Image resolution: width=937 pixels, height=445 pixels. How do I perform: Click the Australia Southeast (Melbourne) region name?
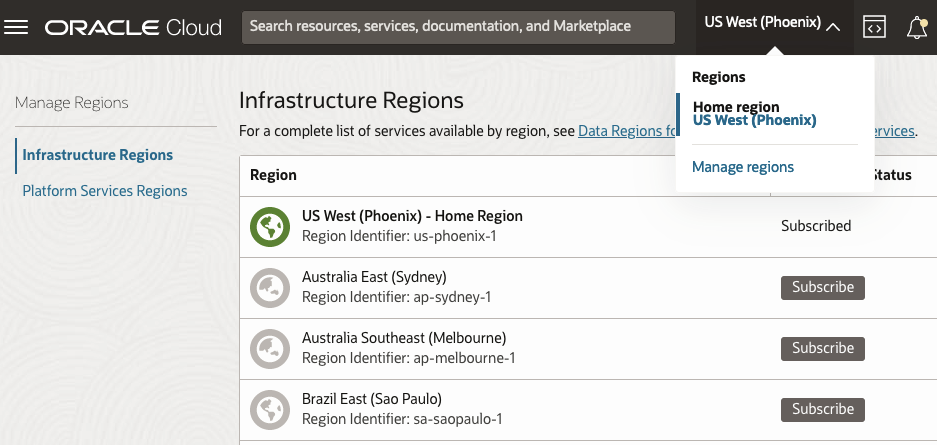click(x=404, y=338)
